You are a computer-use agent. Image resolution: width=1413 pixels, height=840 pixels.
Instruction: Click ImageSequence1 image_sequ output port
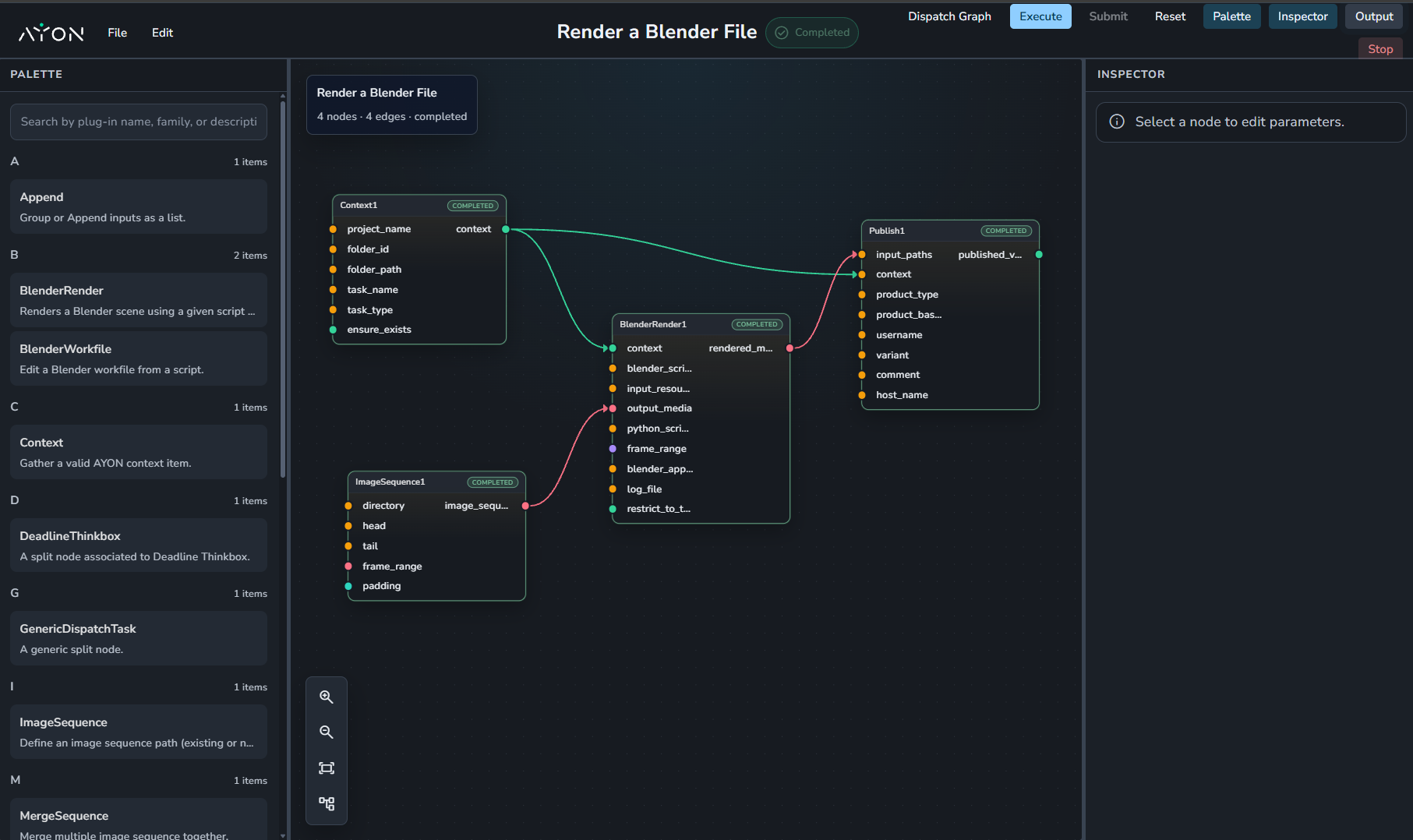[525, 506]
